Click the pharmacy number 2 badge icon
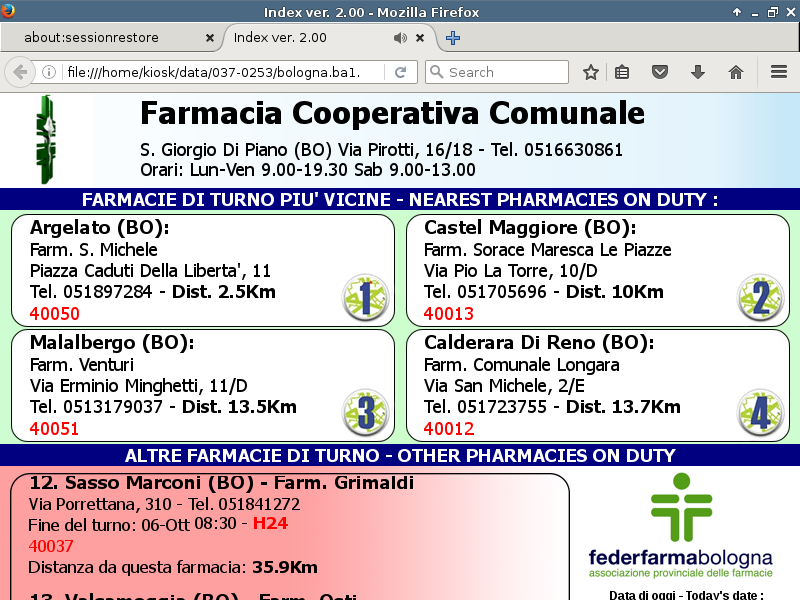 pos(760,297)
